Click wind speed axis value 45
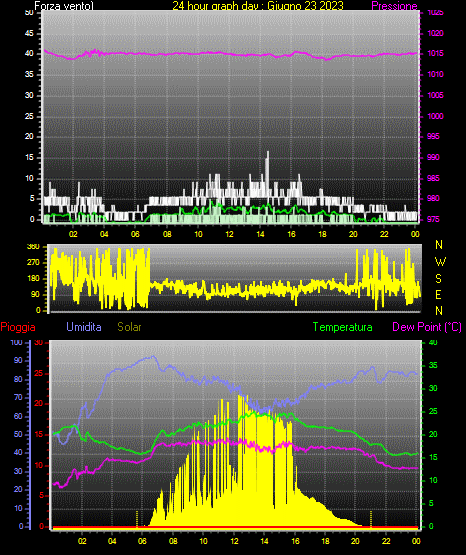Image resolution: width=466 pixels, height=555 pixels. tap(29, 33)
